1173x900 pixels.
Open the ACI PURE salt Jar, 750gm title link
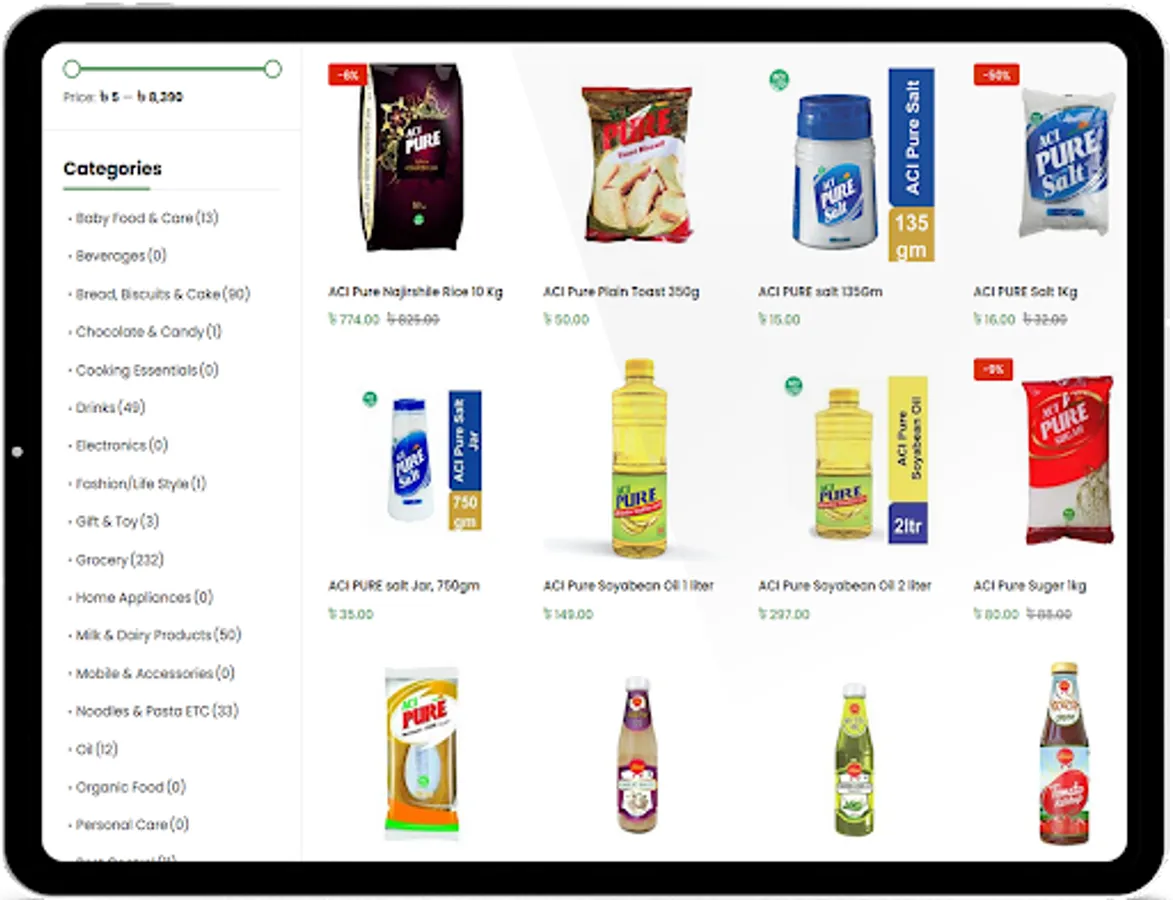click(404, 586)
